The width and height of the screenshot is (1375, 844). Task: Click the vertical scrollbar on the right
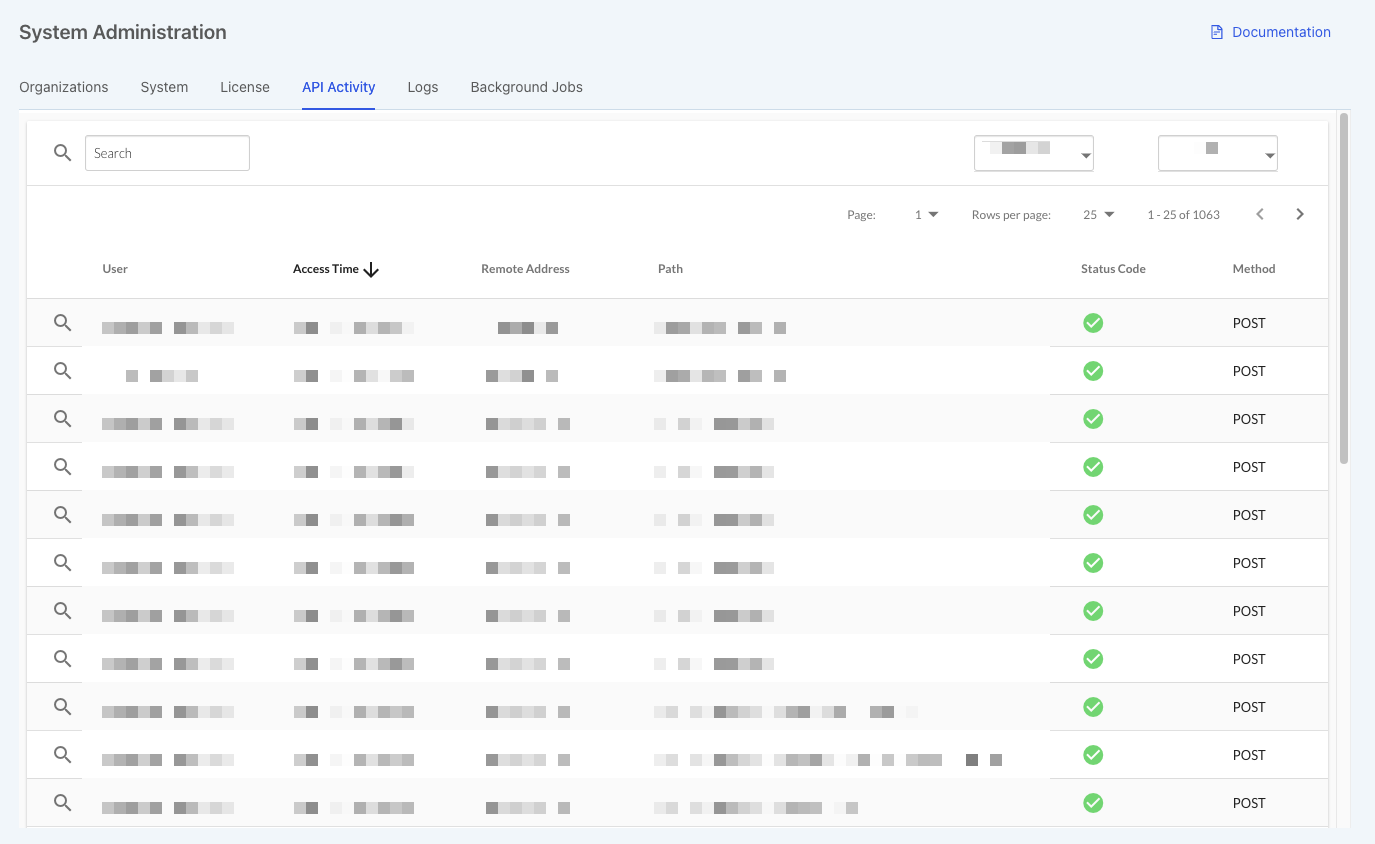pos(1343,288)
